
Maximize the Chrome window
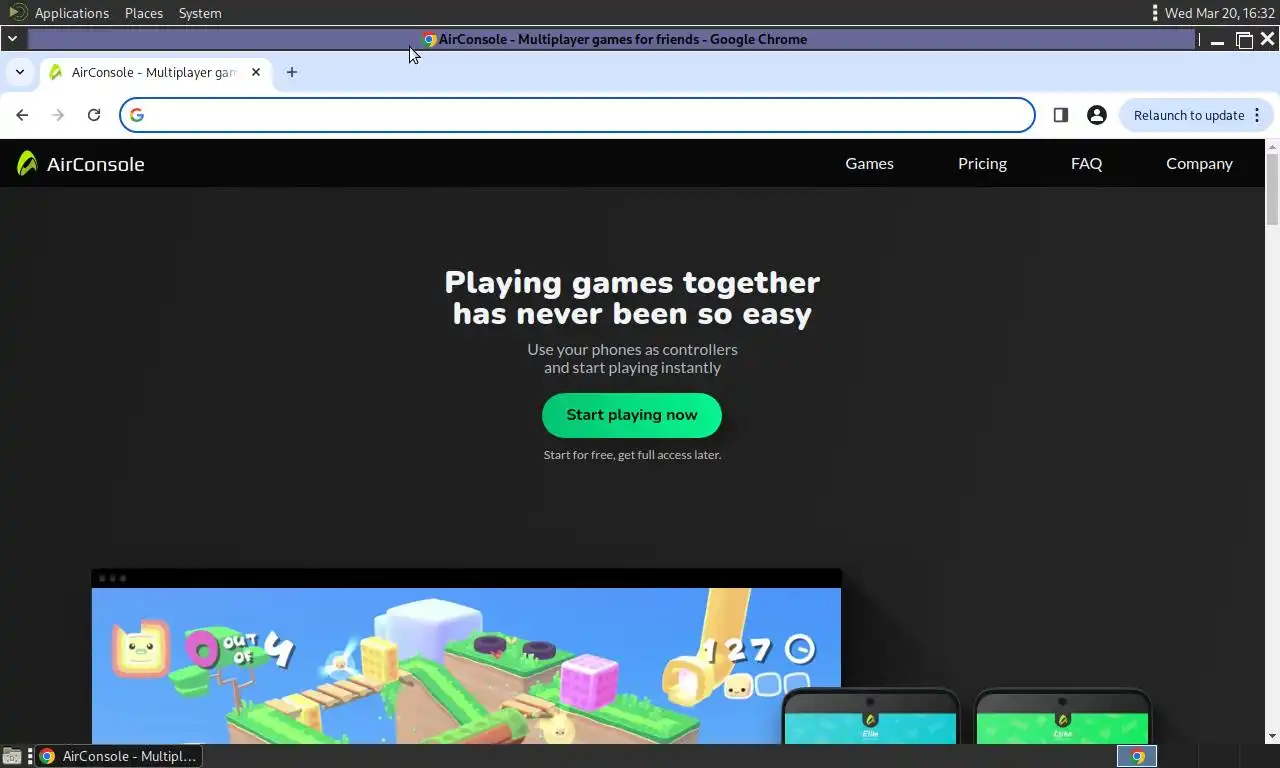tap(1244, 40)
